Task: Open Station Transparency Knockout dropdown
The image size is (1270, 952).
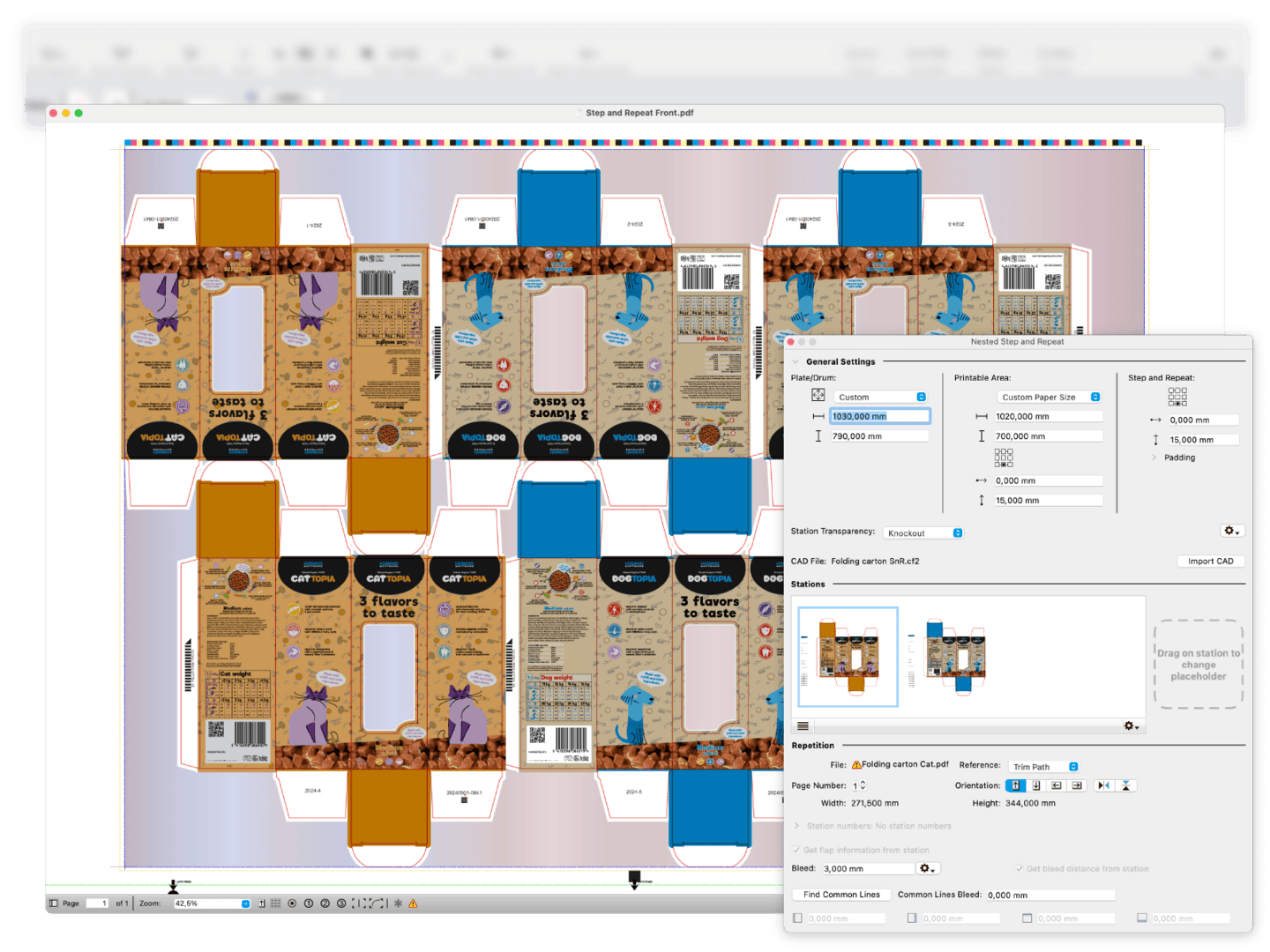Action: [923, 532]
